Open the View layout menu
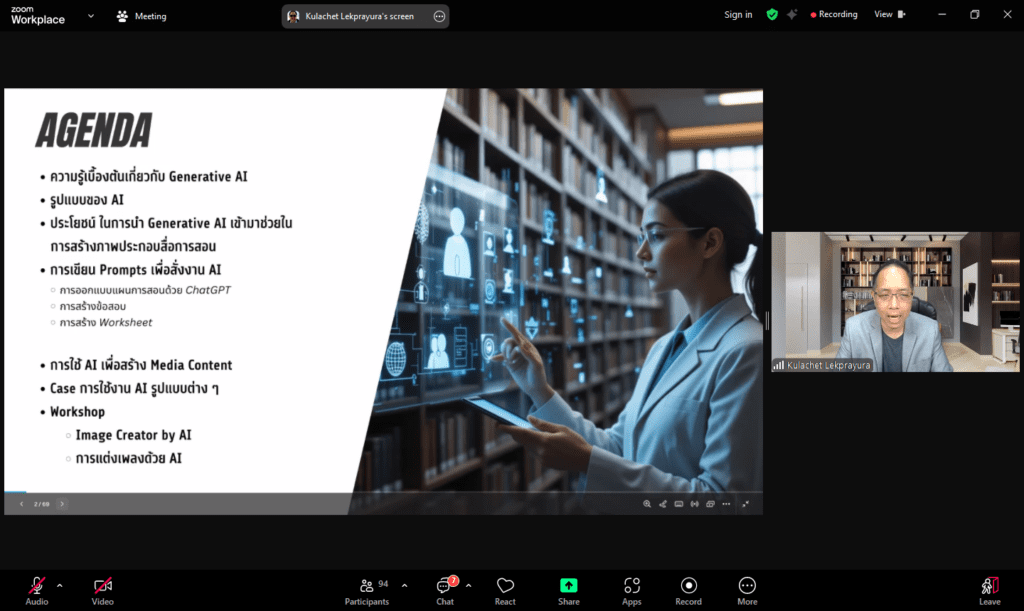The image size is (1024, 611). click(888, 15)
